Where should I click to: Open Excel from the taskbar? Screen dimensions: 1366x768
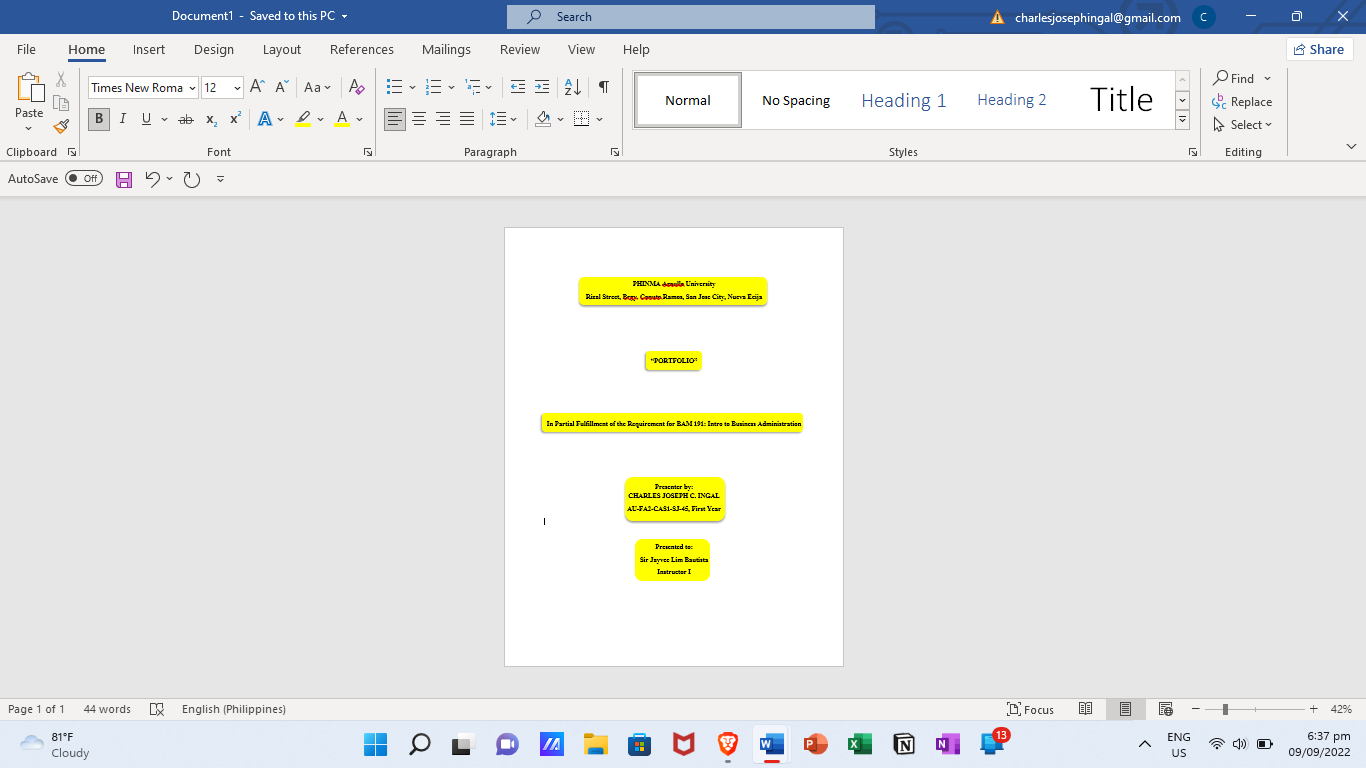click(x=859, y=744)
